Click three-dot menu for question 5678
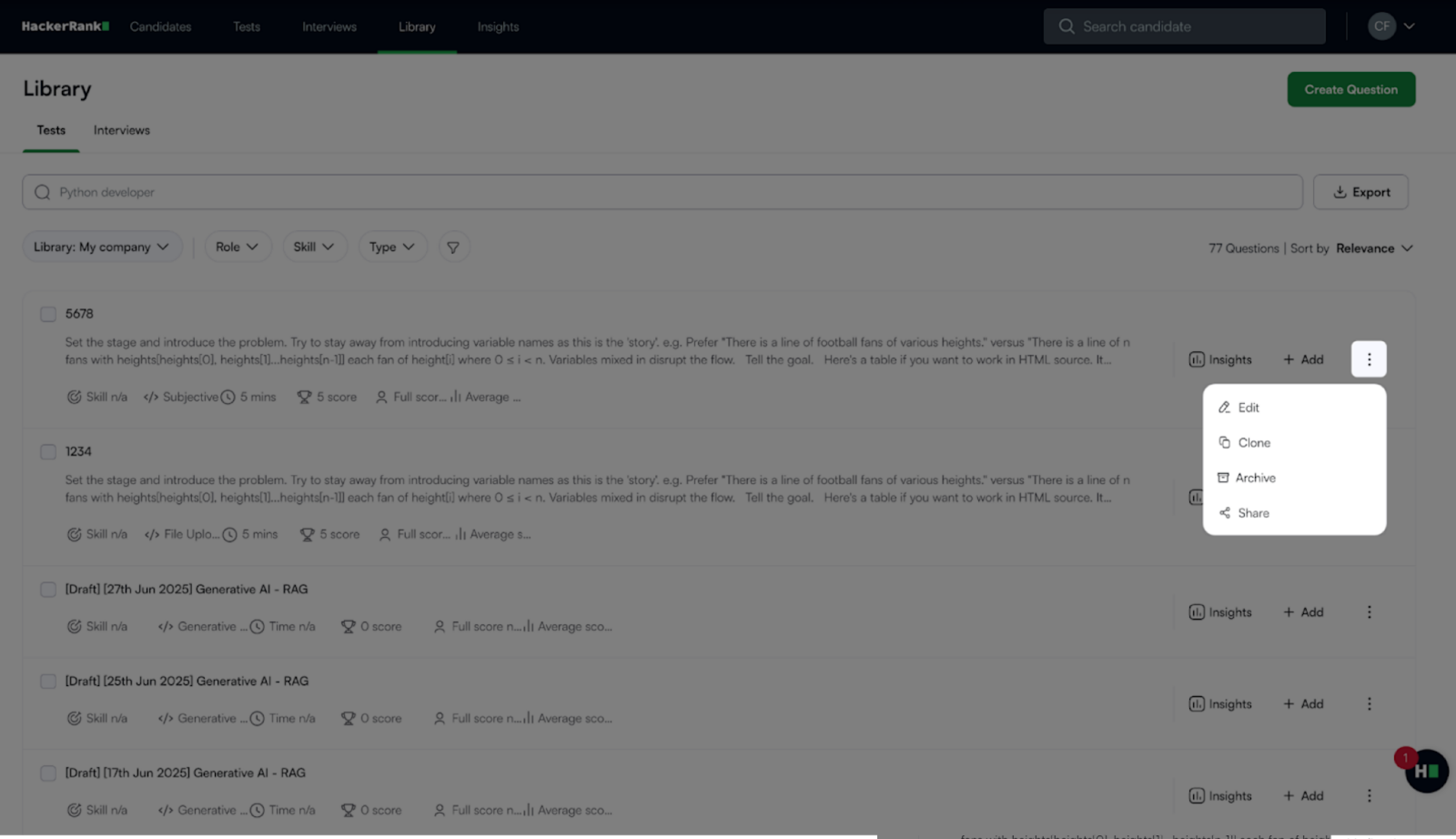This screenshot has height=839, width=1456. (x=1369, y=359)
